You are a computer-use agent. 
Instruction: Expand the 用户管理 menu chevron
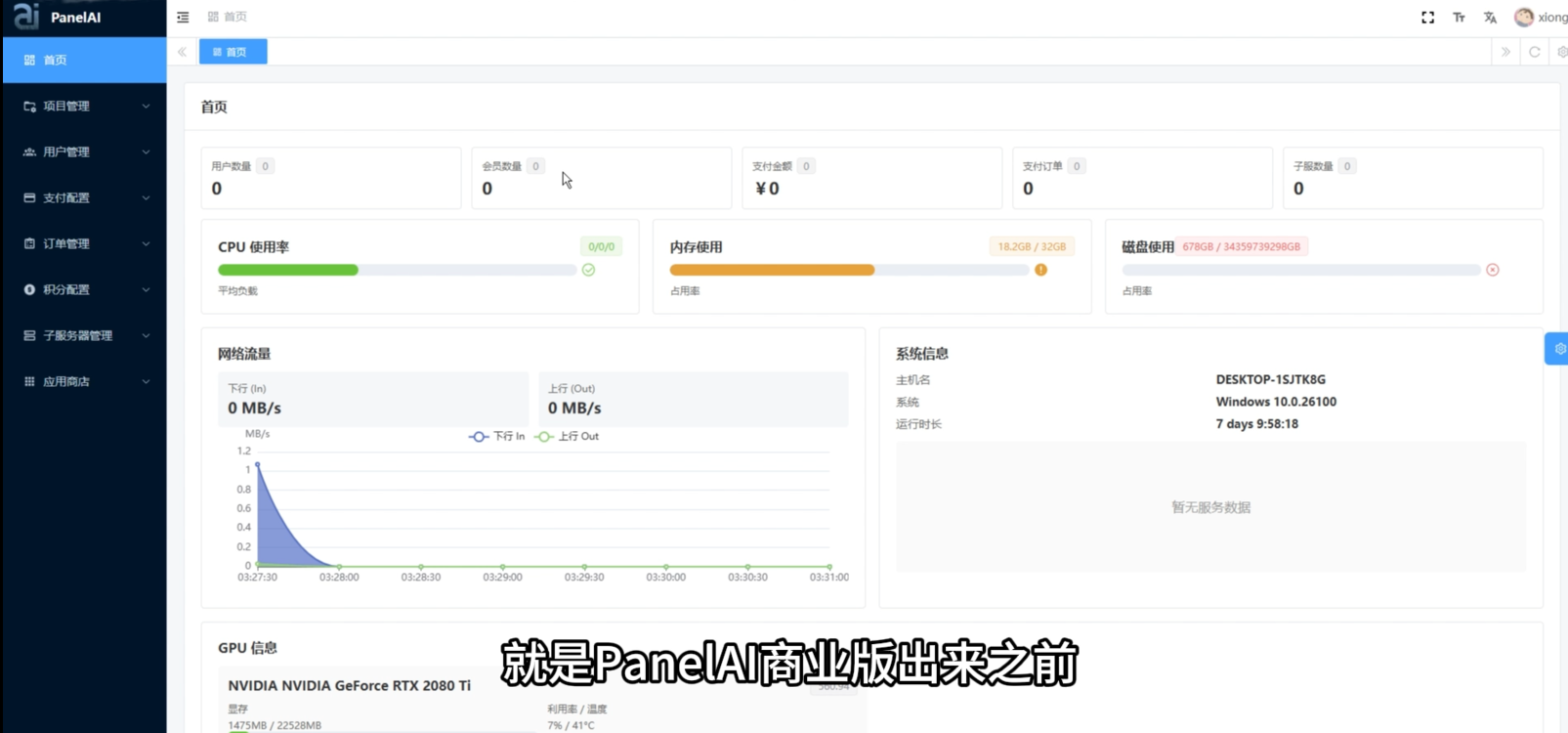click(x=146, y=151)
